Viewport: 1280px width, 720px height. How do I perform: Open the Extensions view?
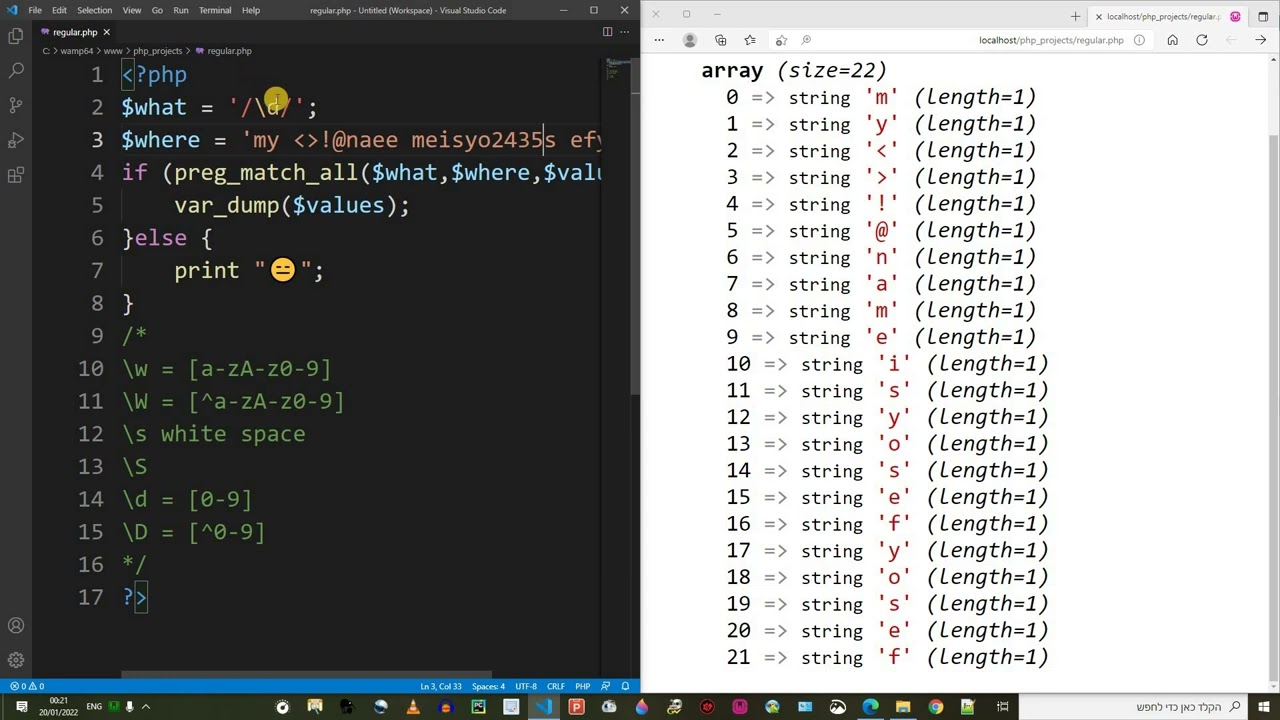(16, 175)
